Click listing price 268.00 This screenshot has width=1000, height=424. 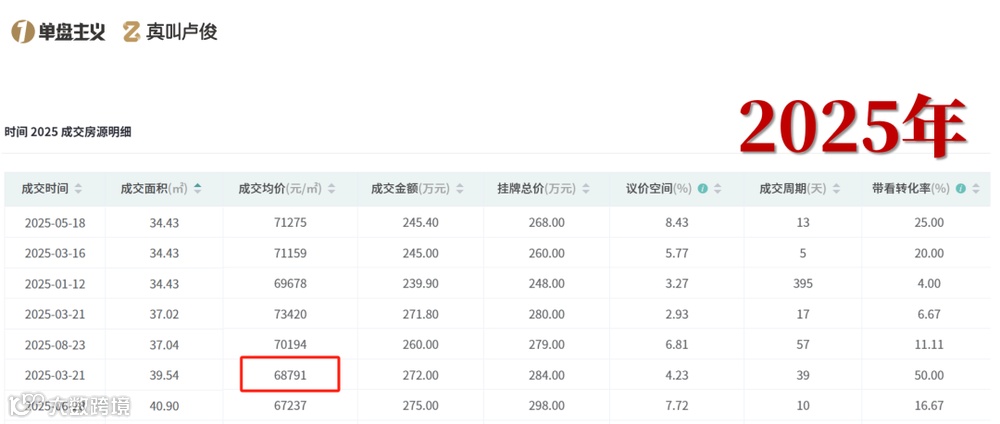point(547,223)
